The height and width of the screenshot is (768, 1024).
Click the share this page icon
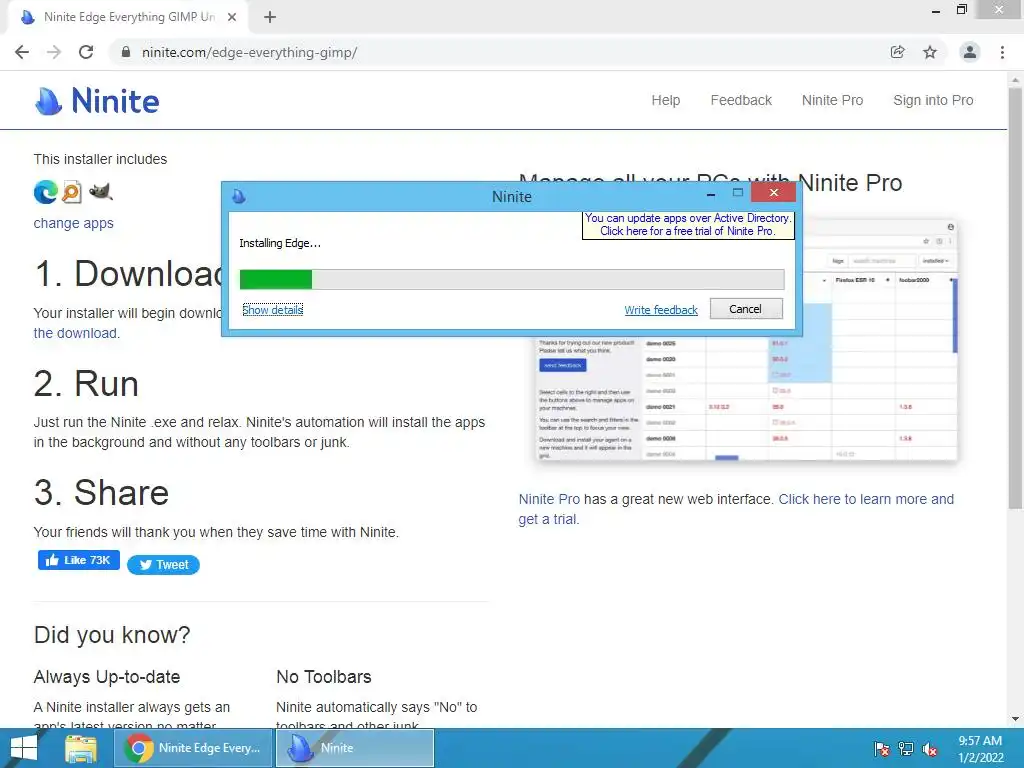point(897,52)
